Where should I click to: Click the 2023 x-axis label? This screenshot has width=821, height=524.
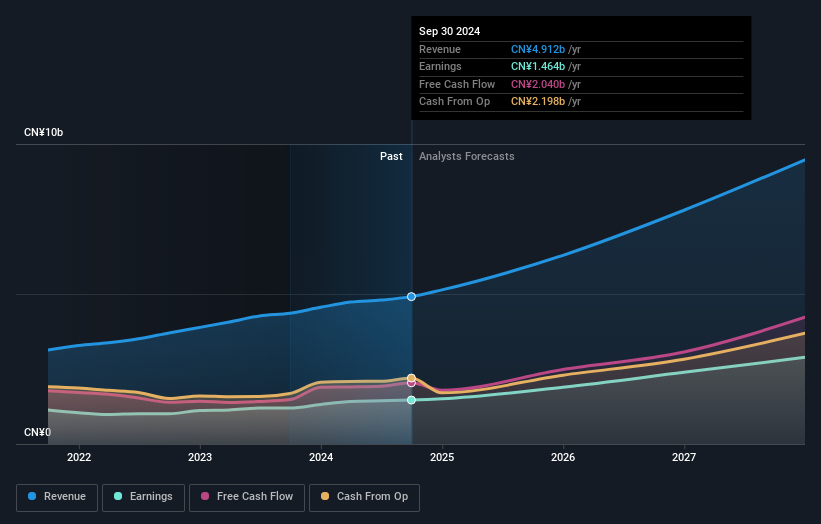(x=200, y=457)
